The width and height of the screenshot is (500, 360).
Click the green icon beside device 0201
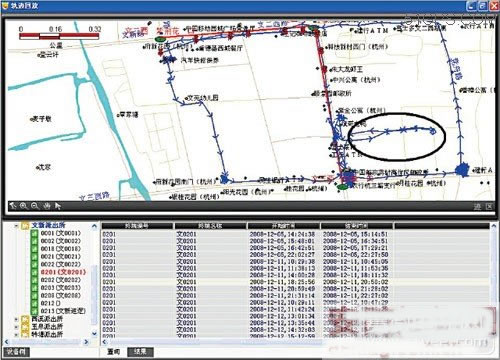(x=34, y=272)
